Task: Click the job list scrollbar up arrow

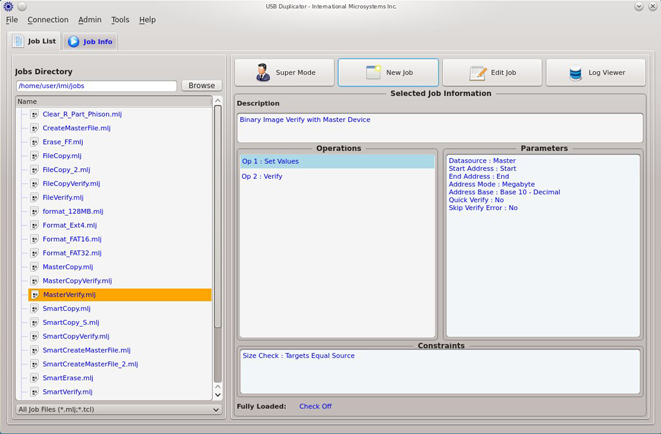Action: click(218, 101)
